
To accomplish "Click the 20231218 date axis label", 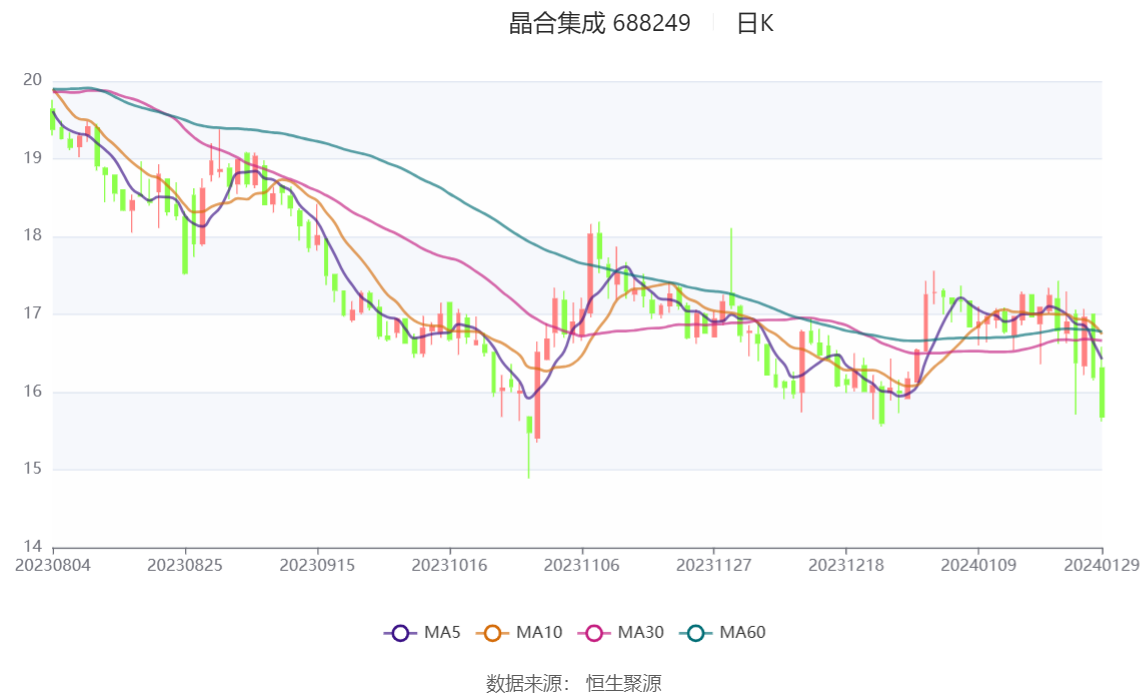I will (x=846, y=565).
